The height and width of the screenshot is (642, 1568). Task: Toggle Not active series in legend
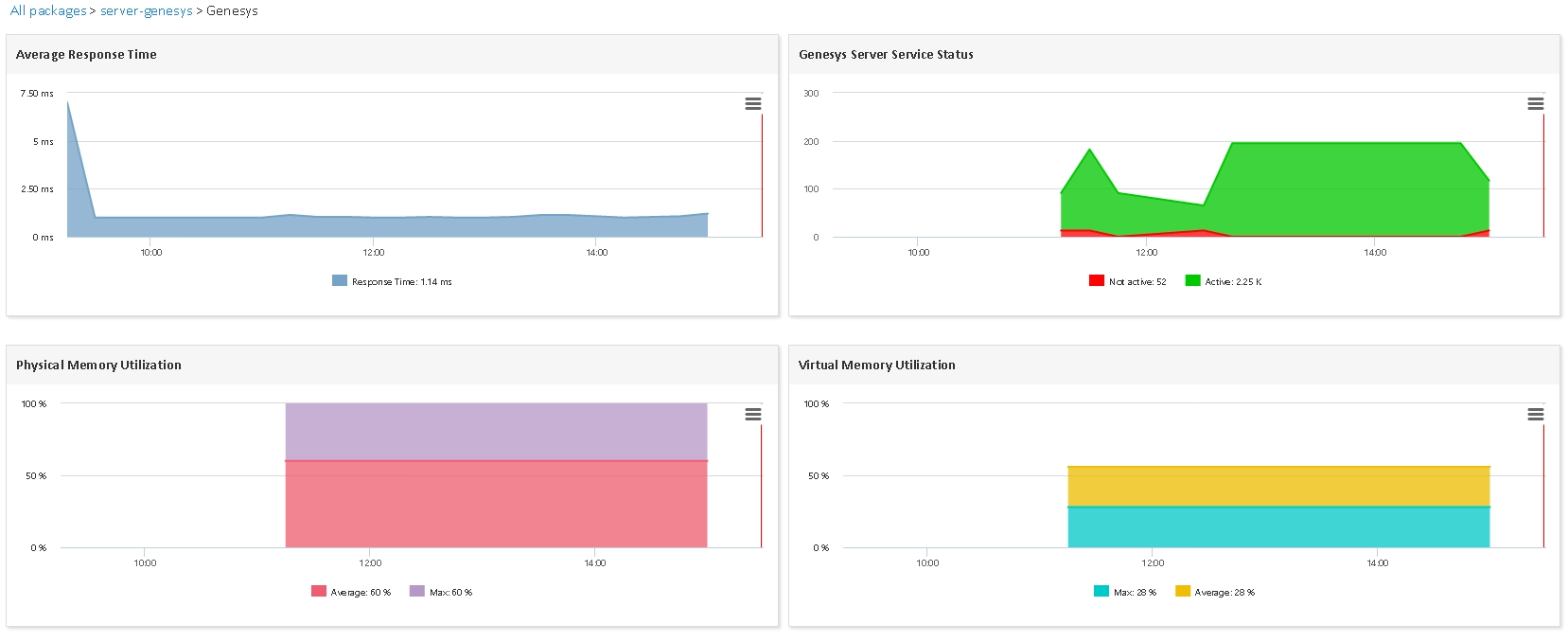tap(1127, 281)
